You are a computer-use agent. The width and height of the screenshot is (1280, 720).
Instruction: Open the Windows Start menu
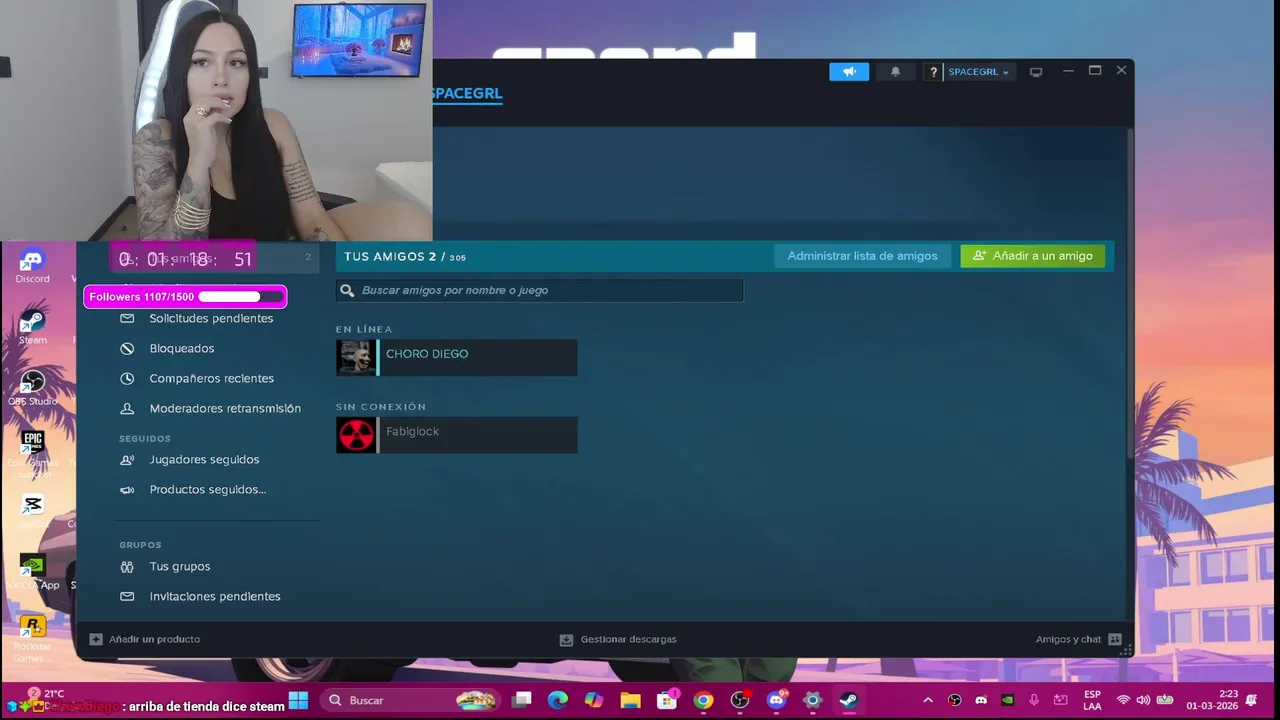tap(298, 700)
